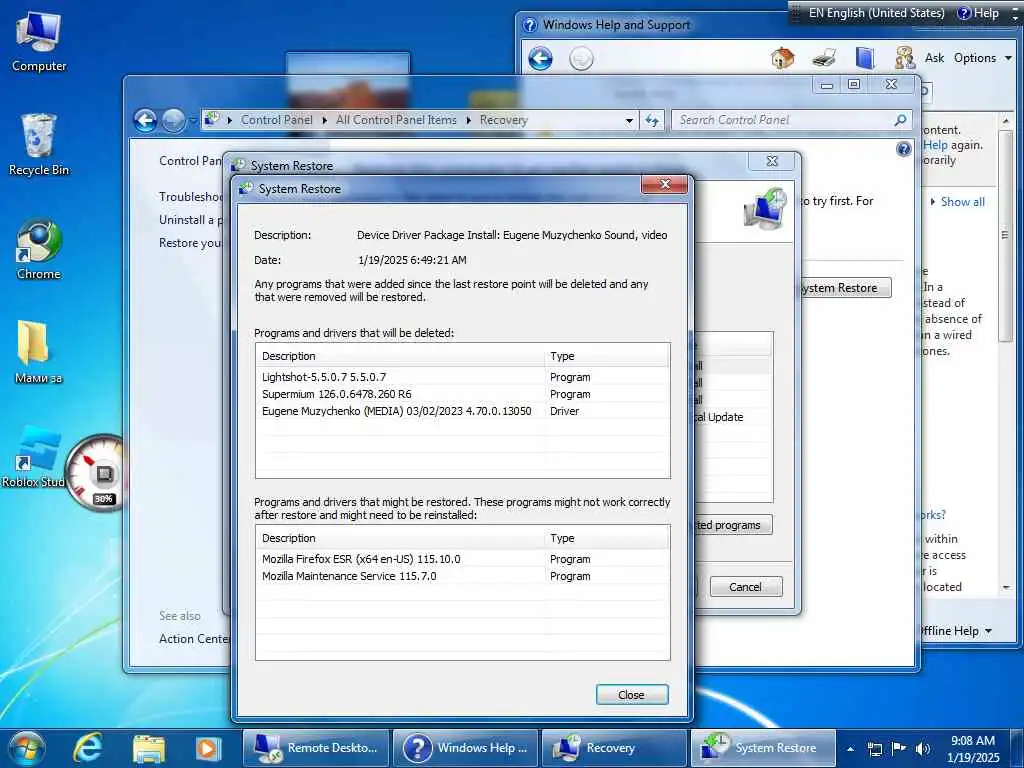Screen dimensions: 1024x768
Task: Show hidden tray icons arrow
Action: [850, 748]
